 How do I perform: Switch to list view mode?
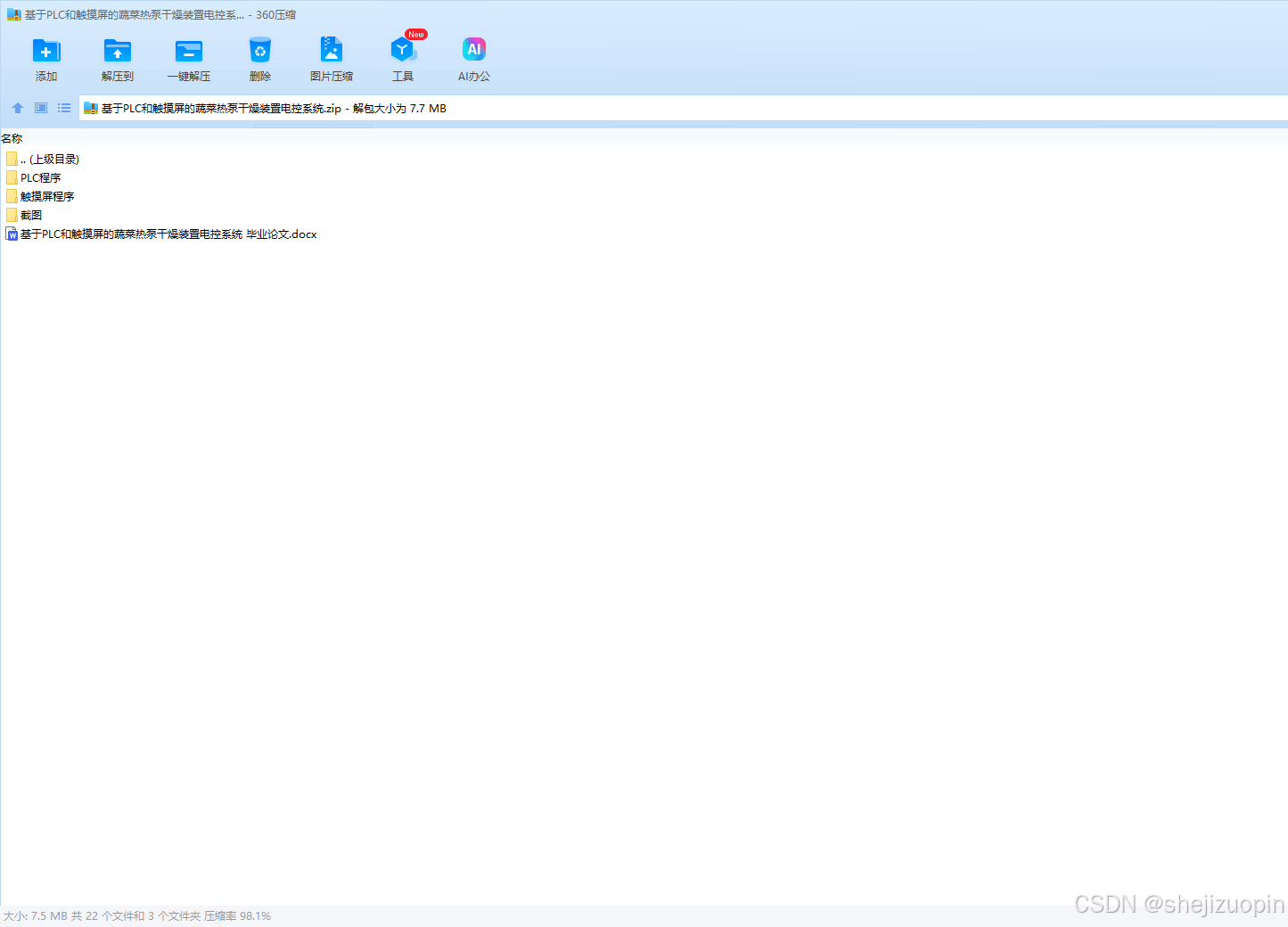tap(64, 108)
